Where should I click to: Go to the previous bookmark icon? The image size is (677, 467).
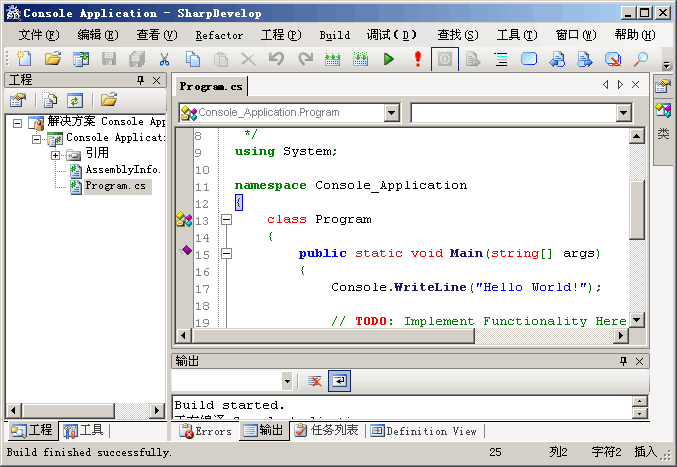pyautogui.click(x=557, y=59)
